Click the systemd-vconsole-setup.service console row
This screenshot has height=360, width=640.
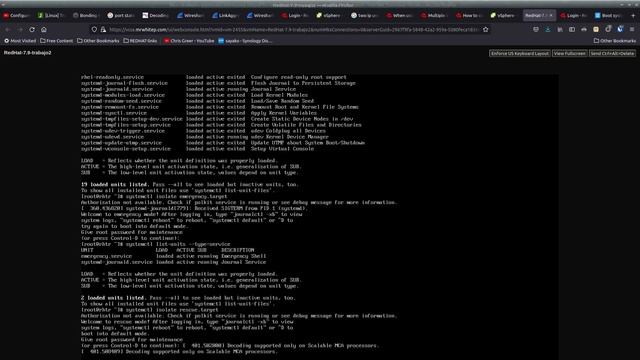[x=198, y=149]
